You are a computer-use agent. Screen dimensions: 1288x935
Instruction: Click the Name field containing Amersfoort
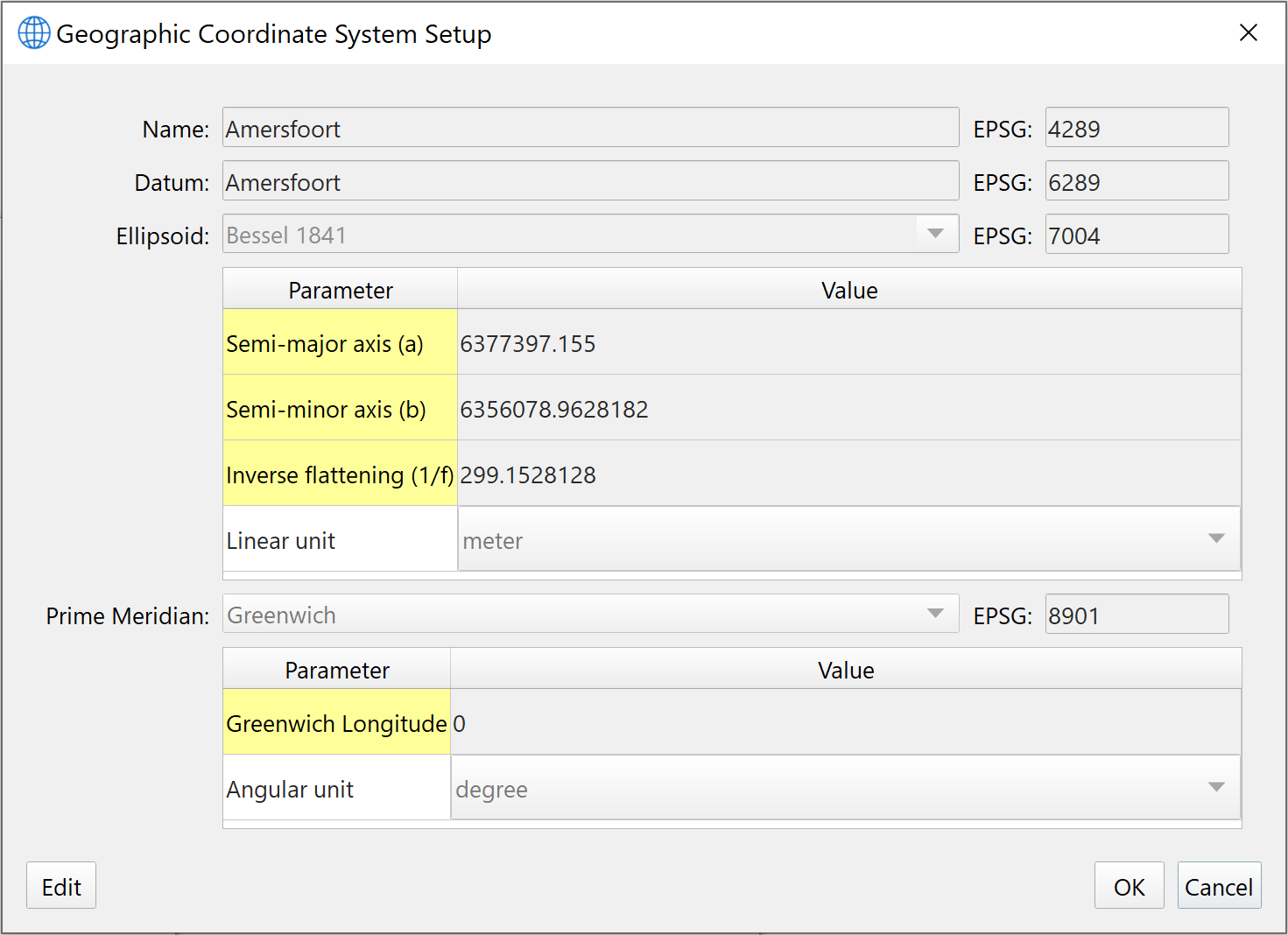(x=590, y=128)
